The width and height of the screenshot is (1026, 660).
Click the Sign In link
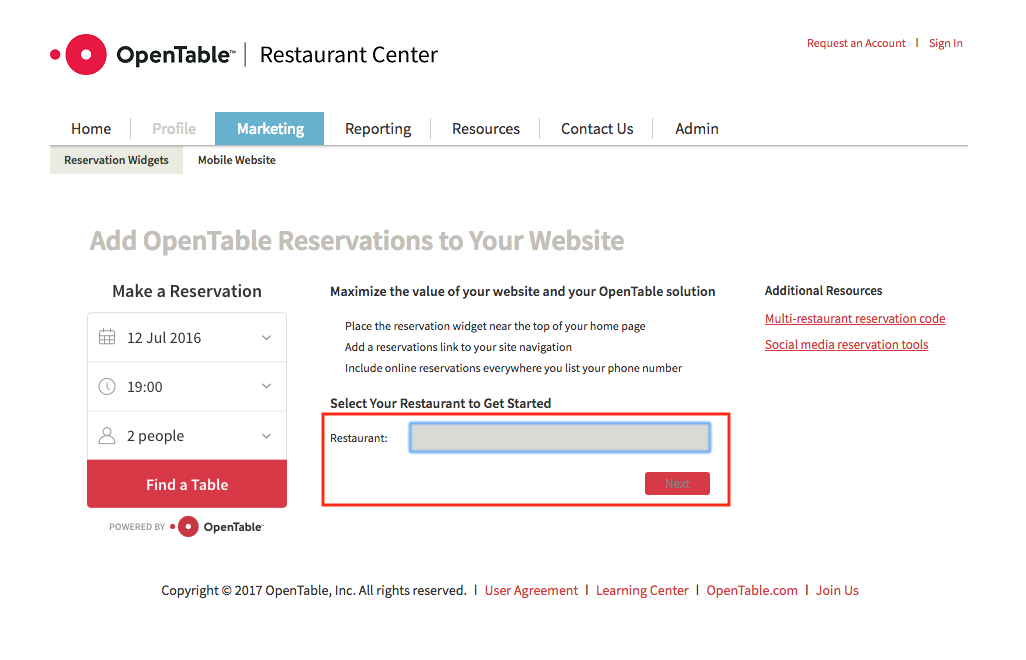(x=945, y=43)
